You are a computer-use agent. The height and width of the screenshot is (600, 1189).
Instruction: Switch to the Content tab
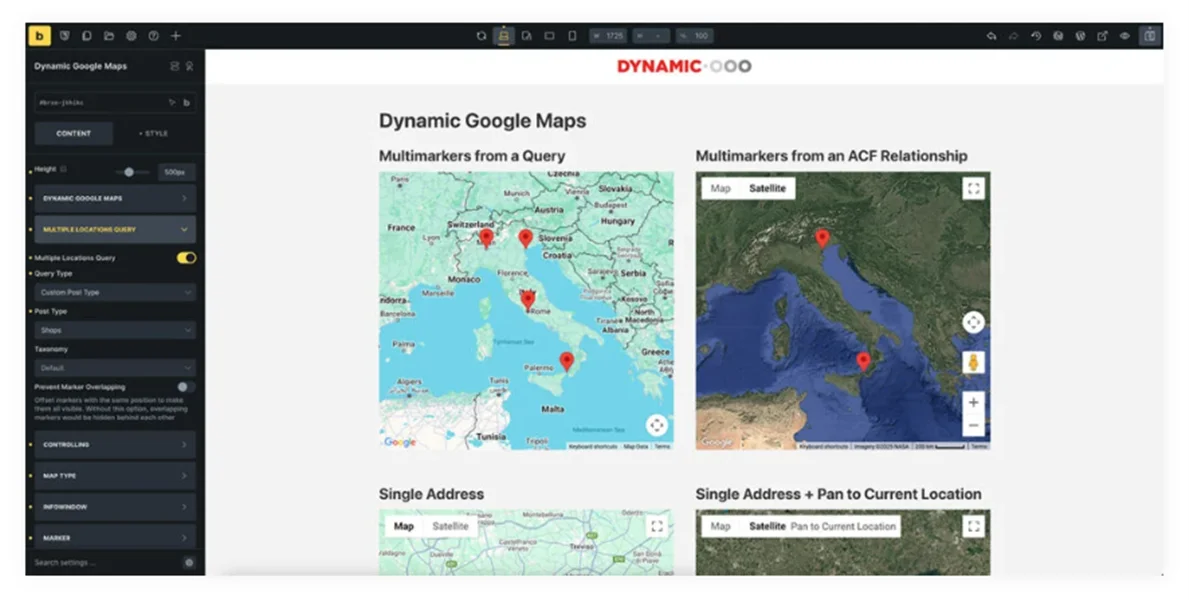pyautogui.click(x=74, y=134)
